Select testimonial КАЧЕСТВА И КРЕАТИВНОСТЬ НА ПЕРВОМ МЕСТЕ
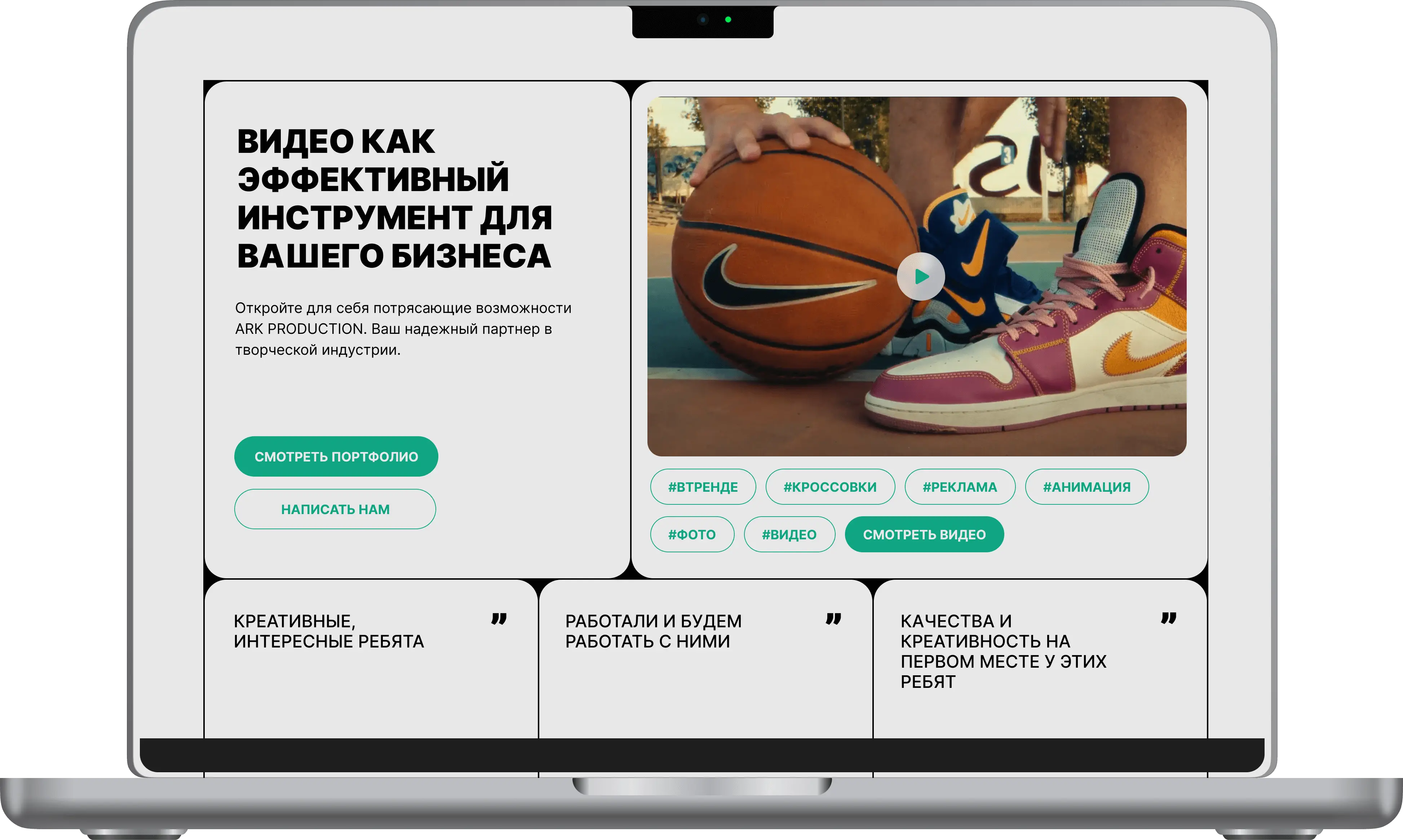 pos(1004,651)
